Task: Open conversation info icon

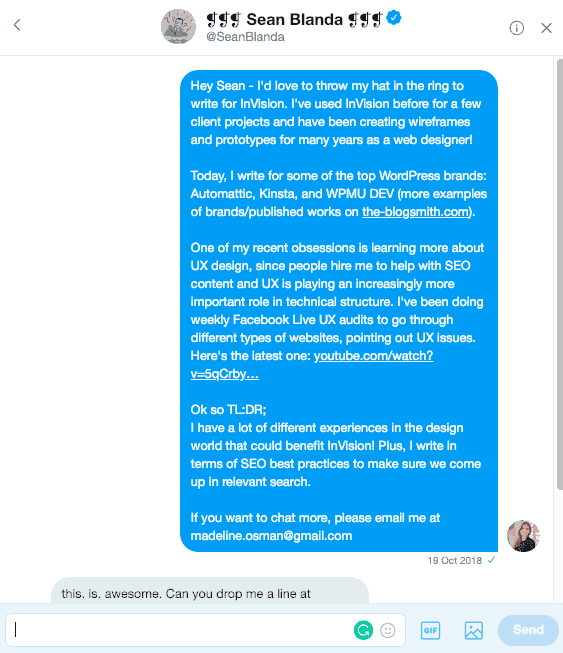Action: 516,28
